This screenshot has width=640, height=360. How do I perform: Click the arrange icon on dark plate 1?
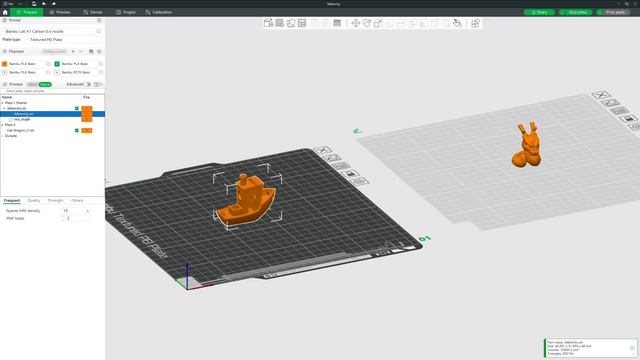pyautogui.click(x=341, y=166)
